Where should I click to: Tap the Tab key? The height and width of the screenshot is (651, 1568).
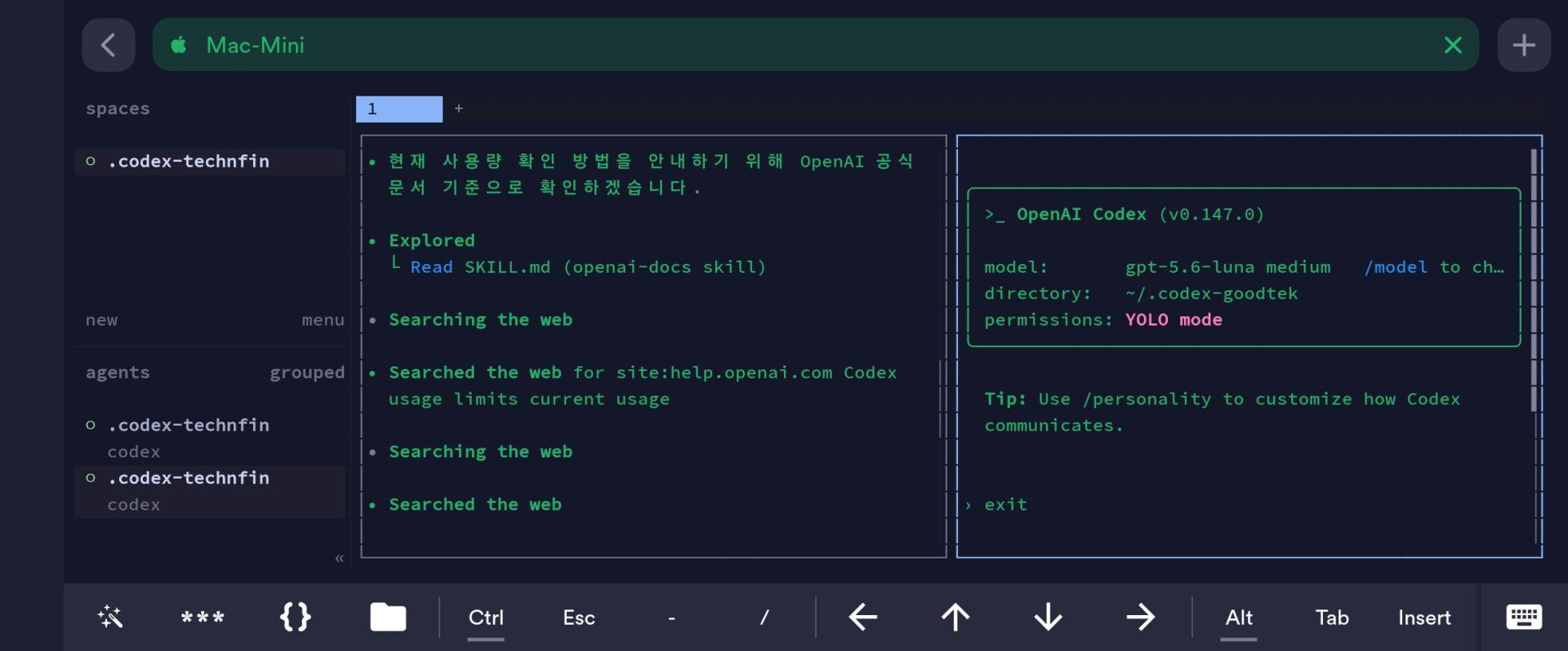[1332, 618]
